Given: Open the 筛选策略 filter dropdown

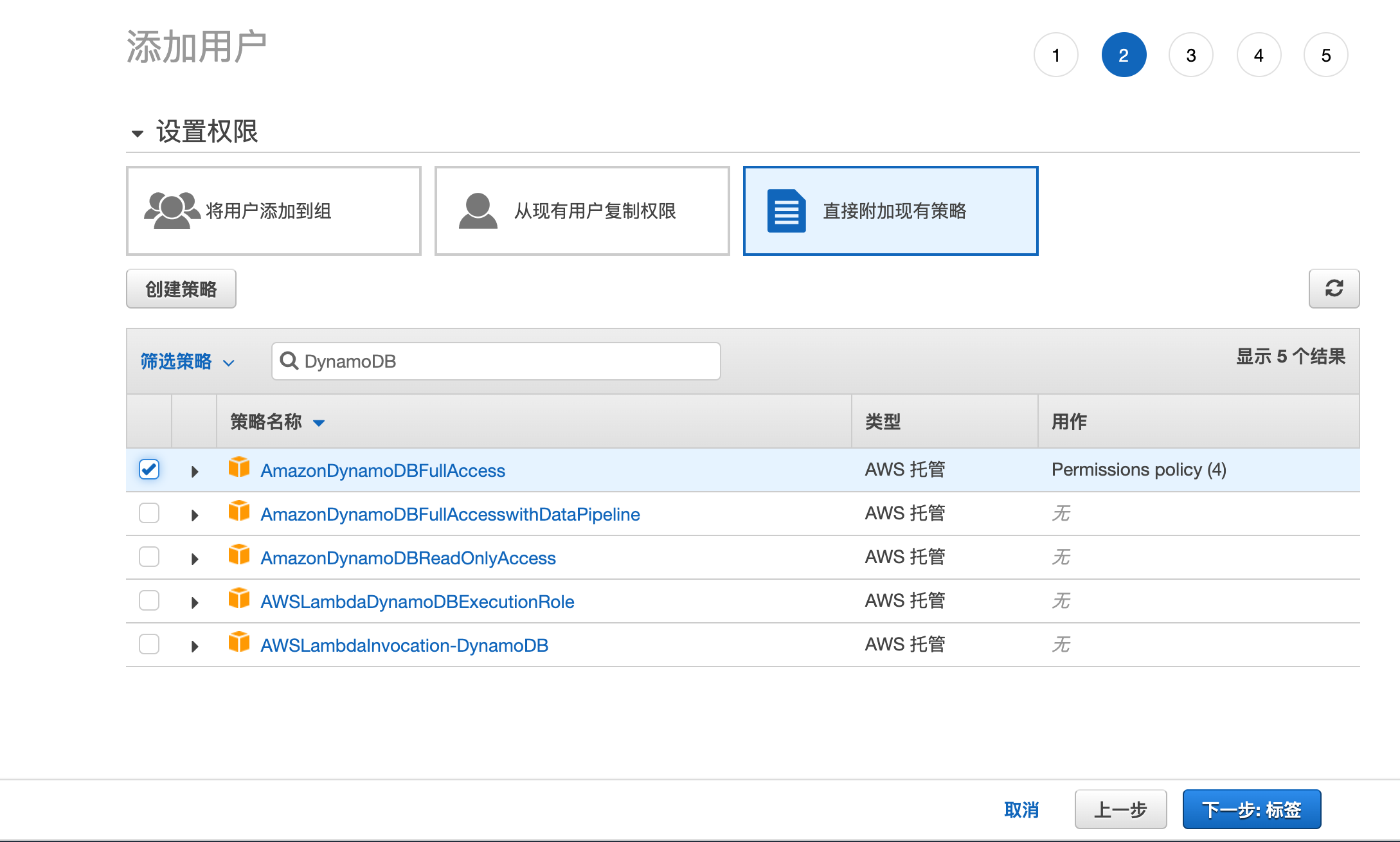Looking at the screenshot, I should [187, 361].
